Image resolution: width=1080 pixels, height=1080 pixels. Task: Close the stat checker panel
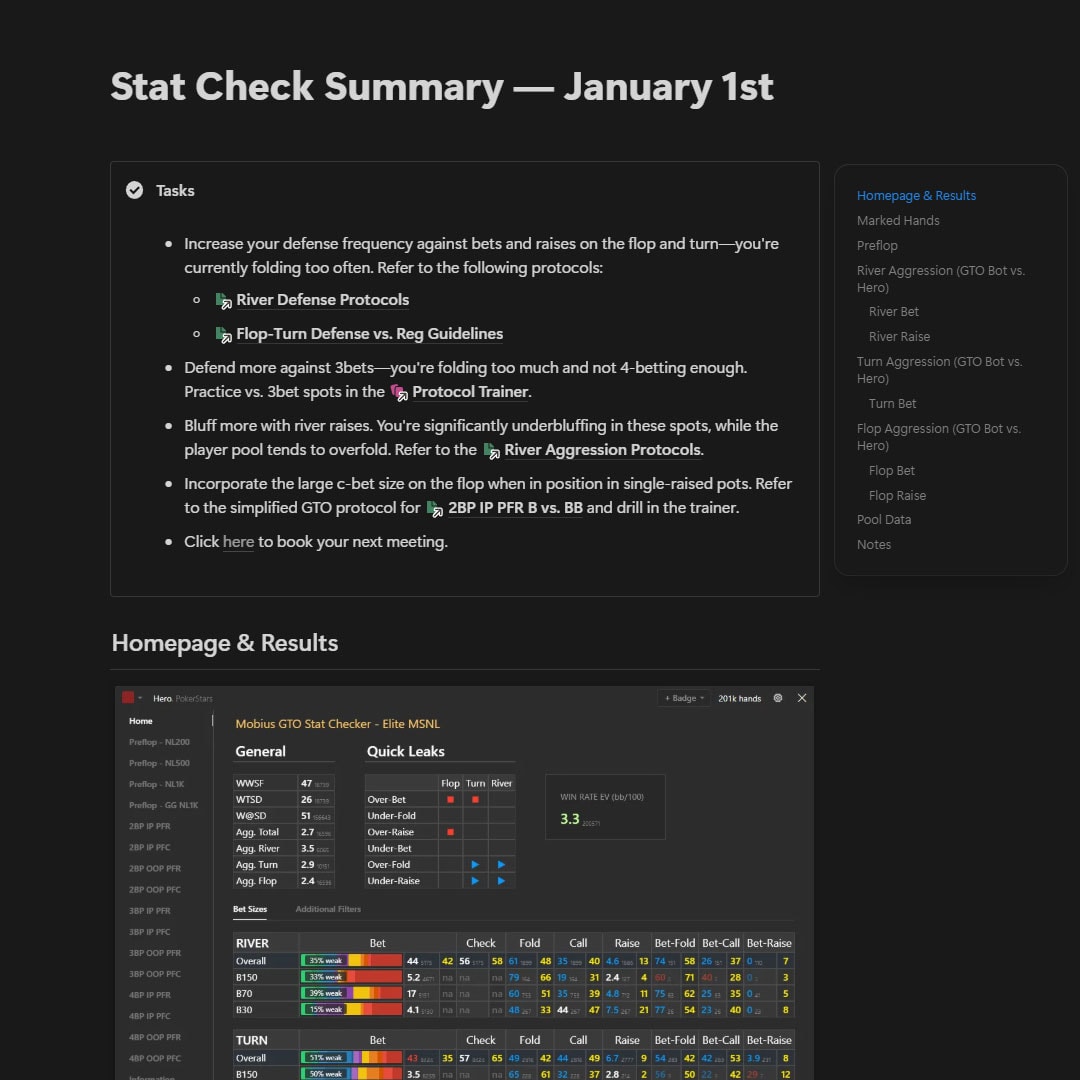coord(802,698)
